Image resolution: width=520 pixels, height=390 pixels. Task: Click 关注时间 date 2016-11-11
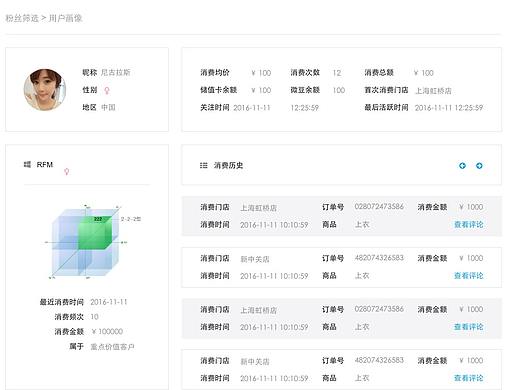pos(252,108)
